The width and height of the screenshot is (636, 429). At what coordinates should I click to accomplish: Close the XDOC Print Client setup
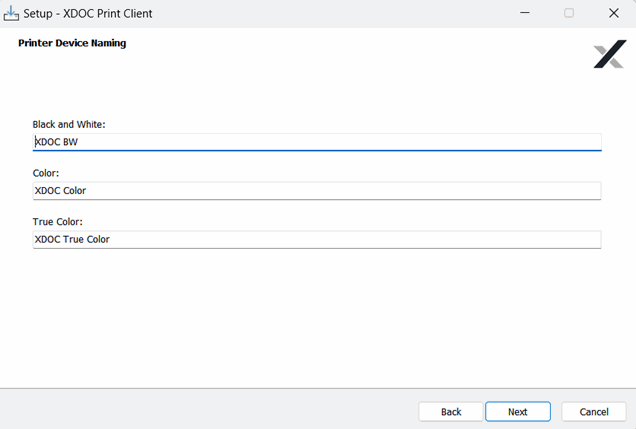pyautogui.click(x=614, y=14)
